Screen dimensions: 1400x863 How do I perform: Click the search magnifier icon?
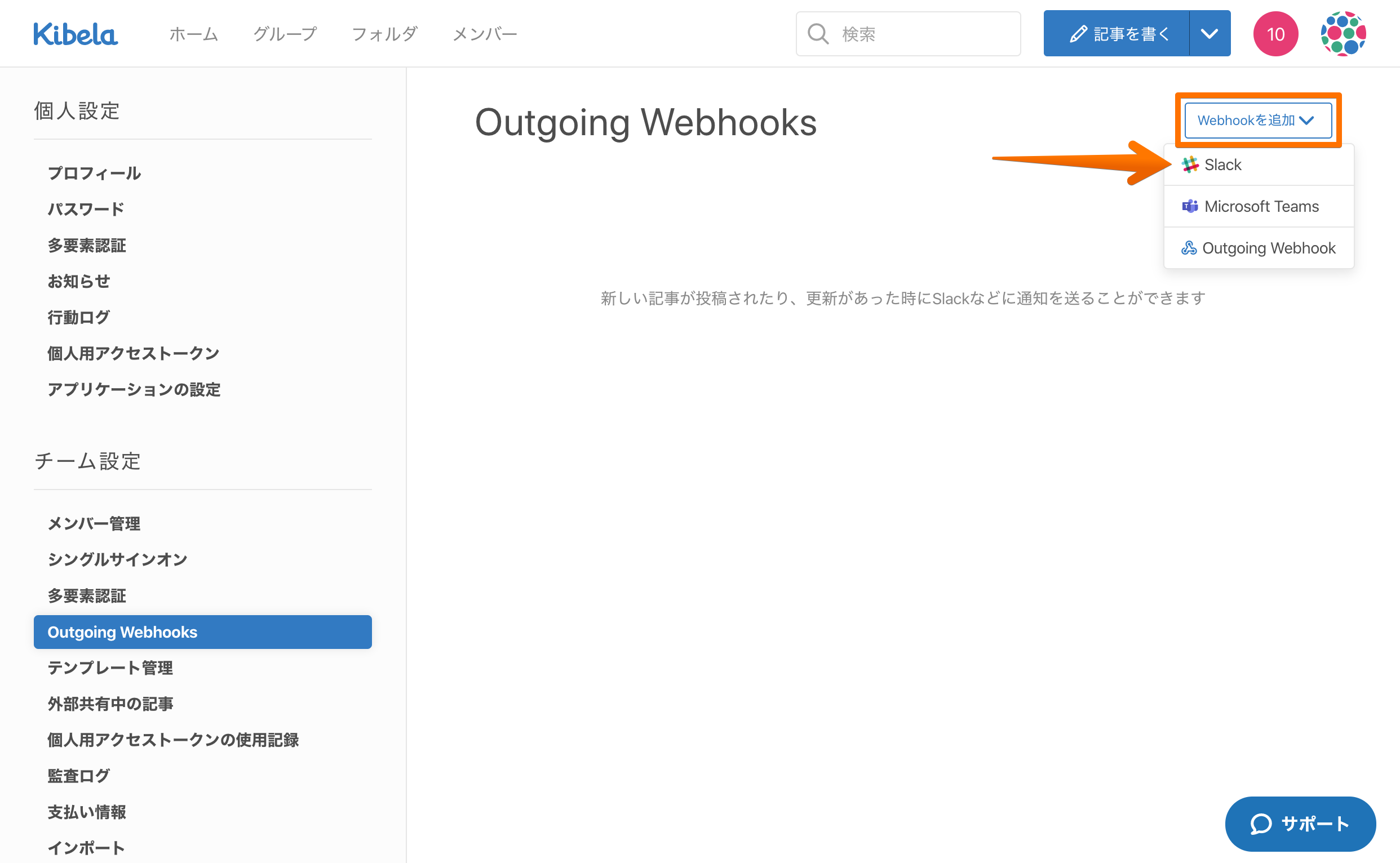818,34
